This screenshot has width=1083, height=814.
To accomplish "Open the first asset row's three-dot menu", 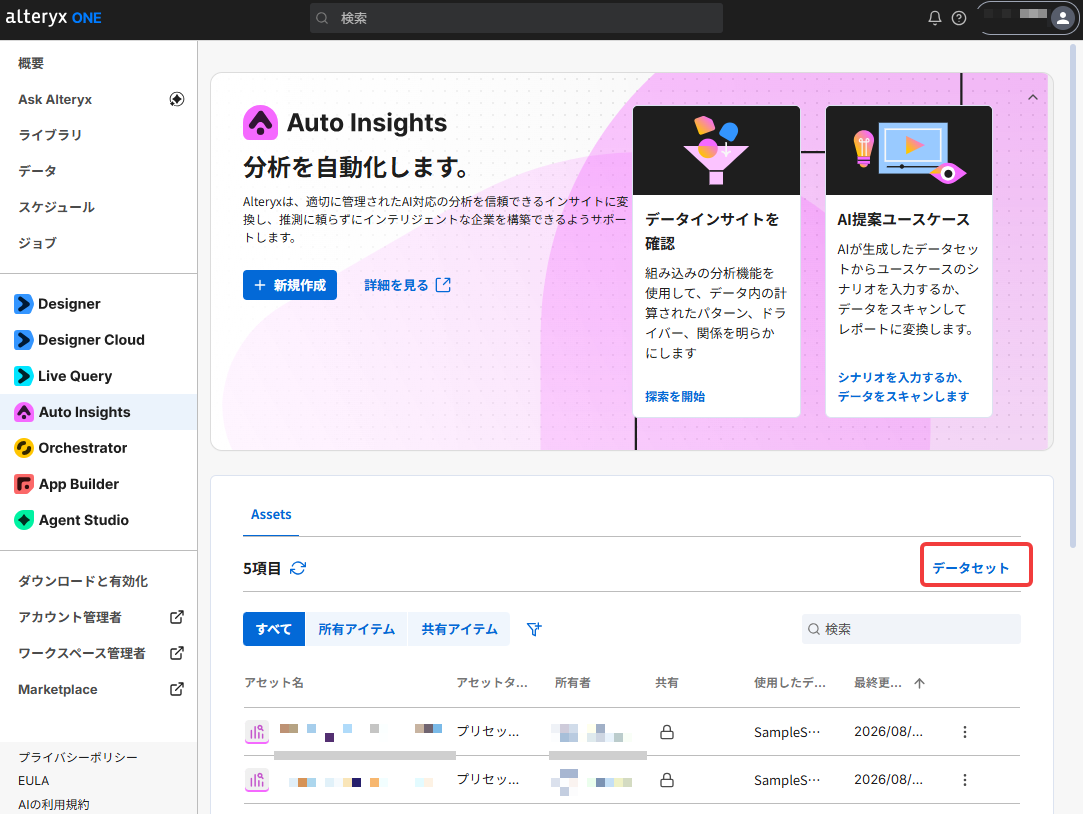I will (x=965, y=732).
